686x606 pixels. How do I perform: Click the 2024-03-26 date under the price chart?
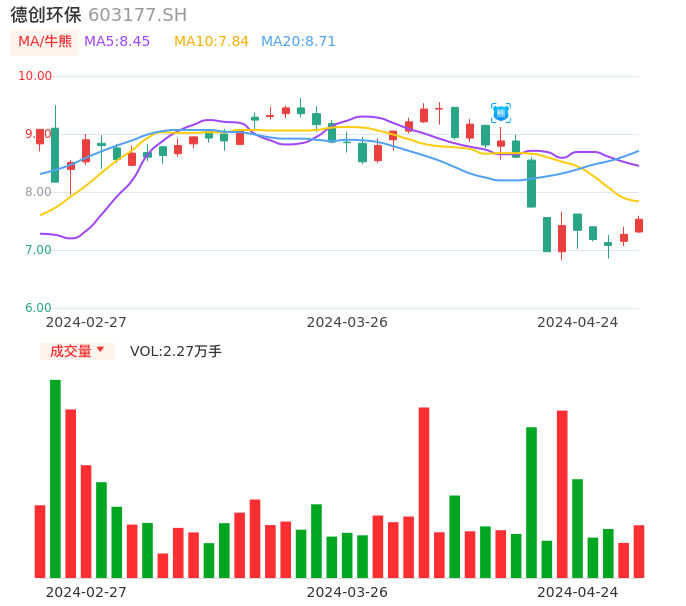click(x=347, y=322)
